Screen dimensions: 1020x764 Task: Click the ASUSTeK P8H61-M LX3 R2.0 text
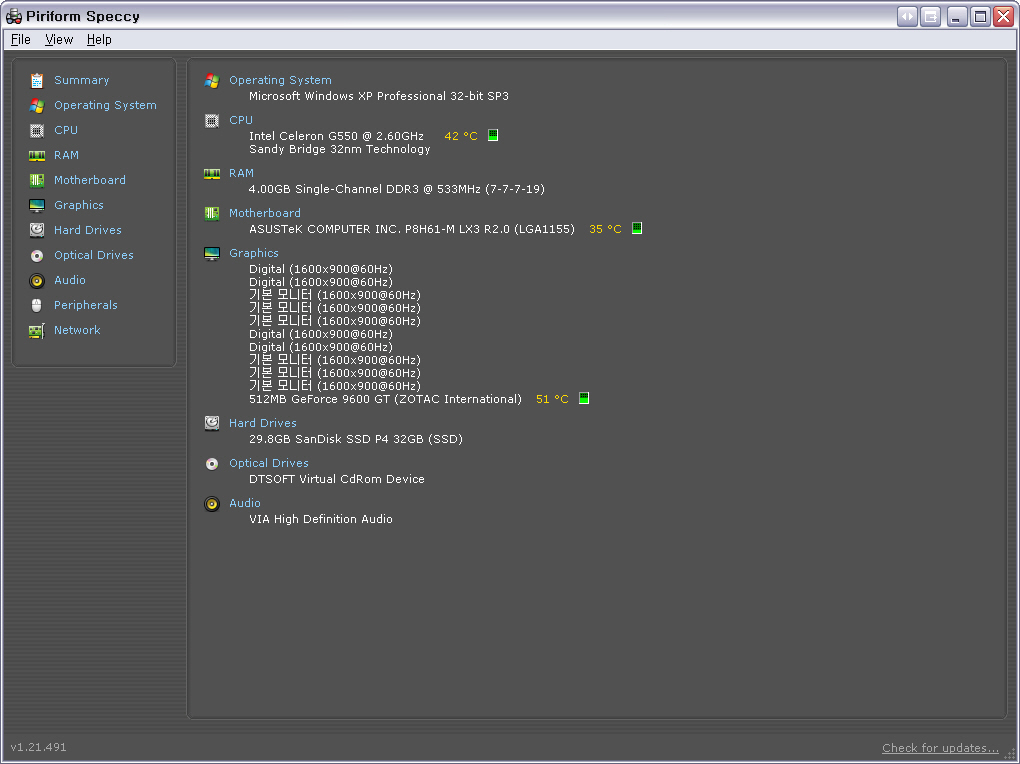pyautogui.click(x=412, y=229)
